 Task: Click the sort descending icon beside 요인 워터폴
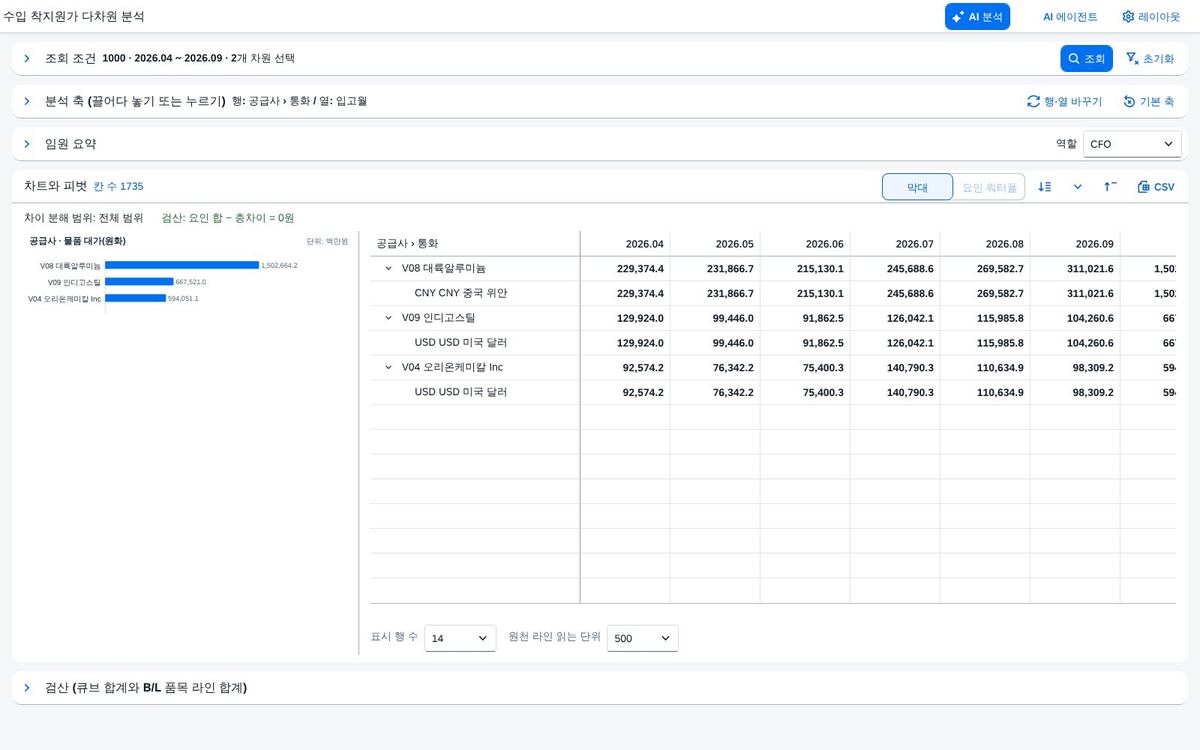coord(1045,187)
